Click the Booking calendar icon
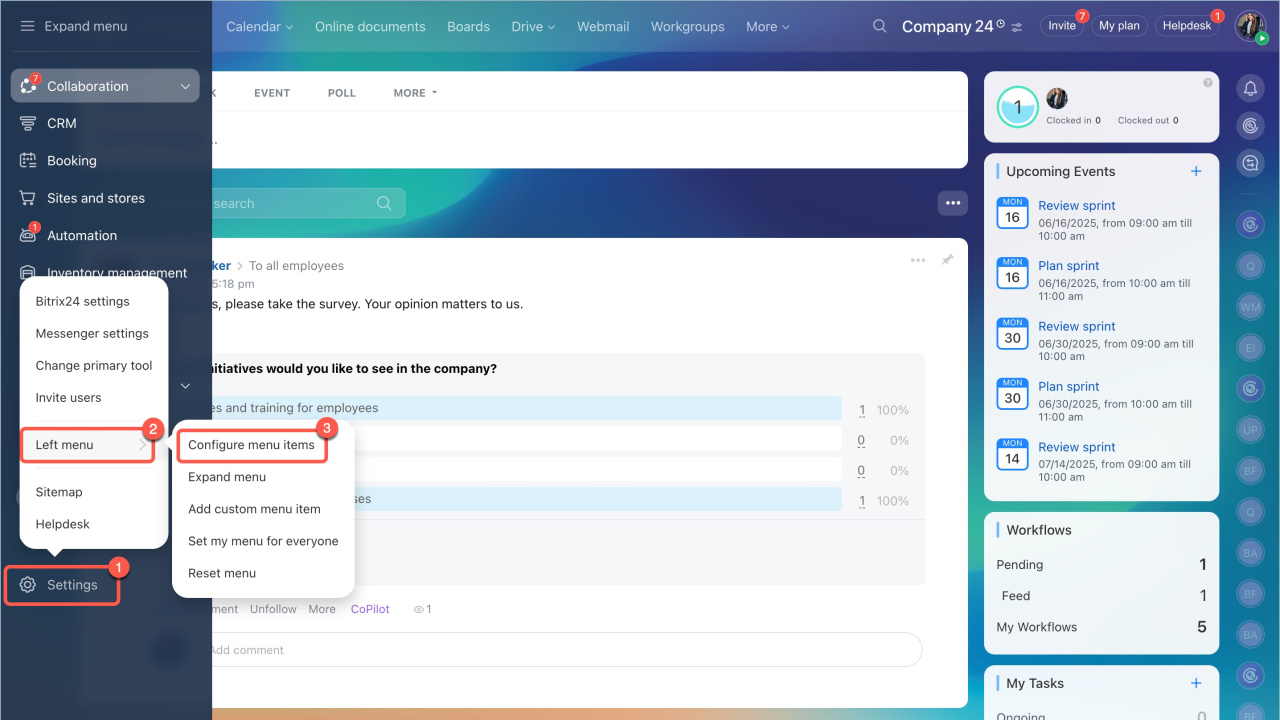 [28, 160]
